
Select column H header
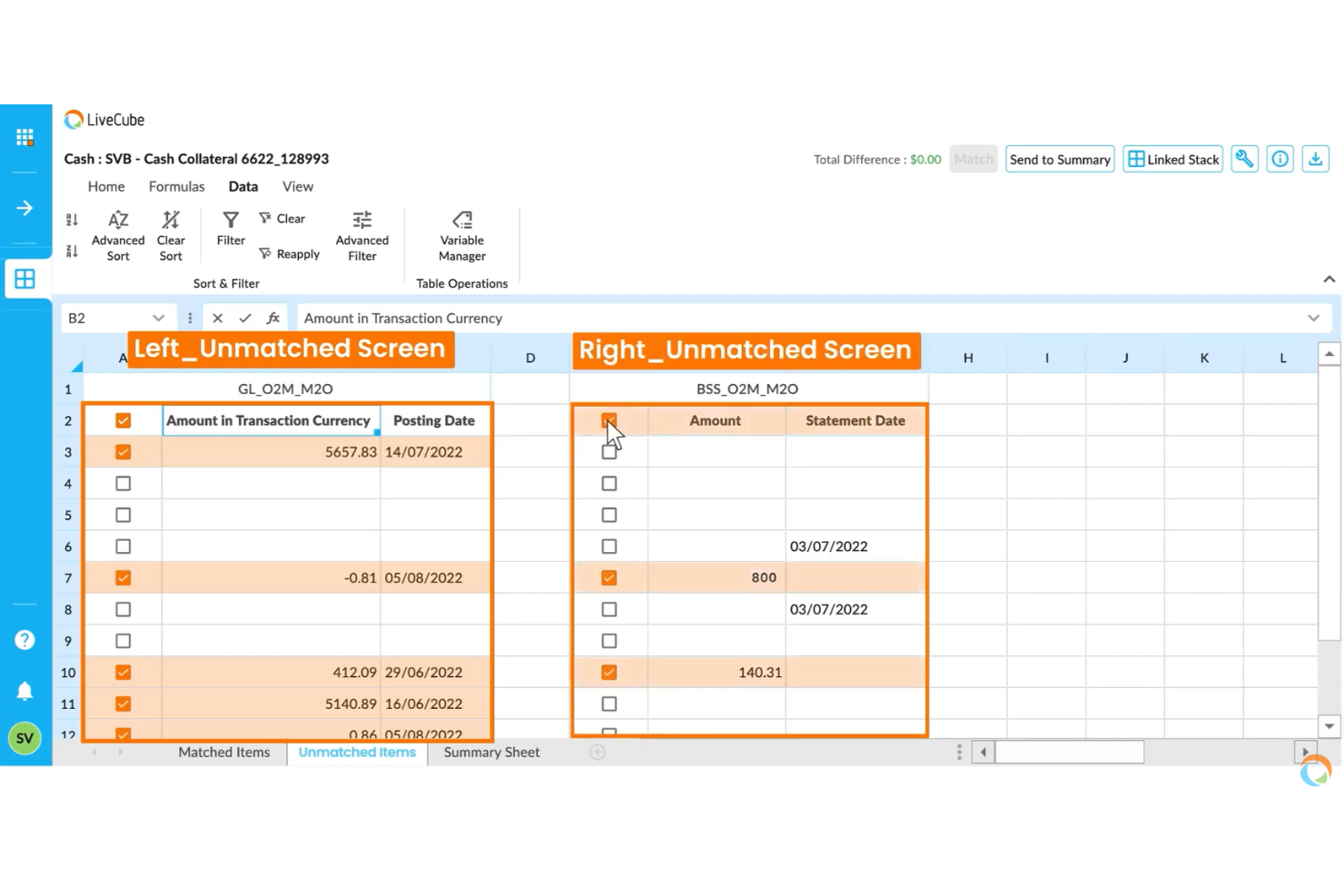coord(968,358)
